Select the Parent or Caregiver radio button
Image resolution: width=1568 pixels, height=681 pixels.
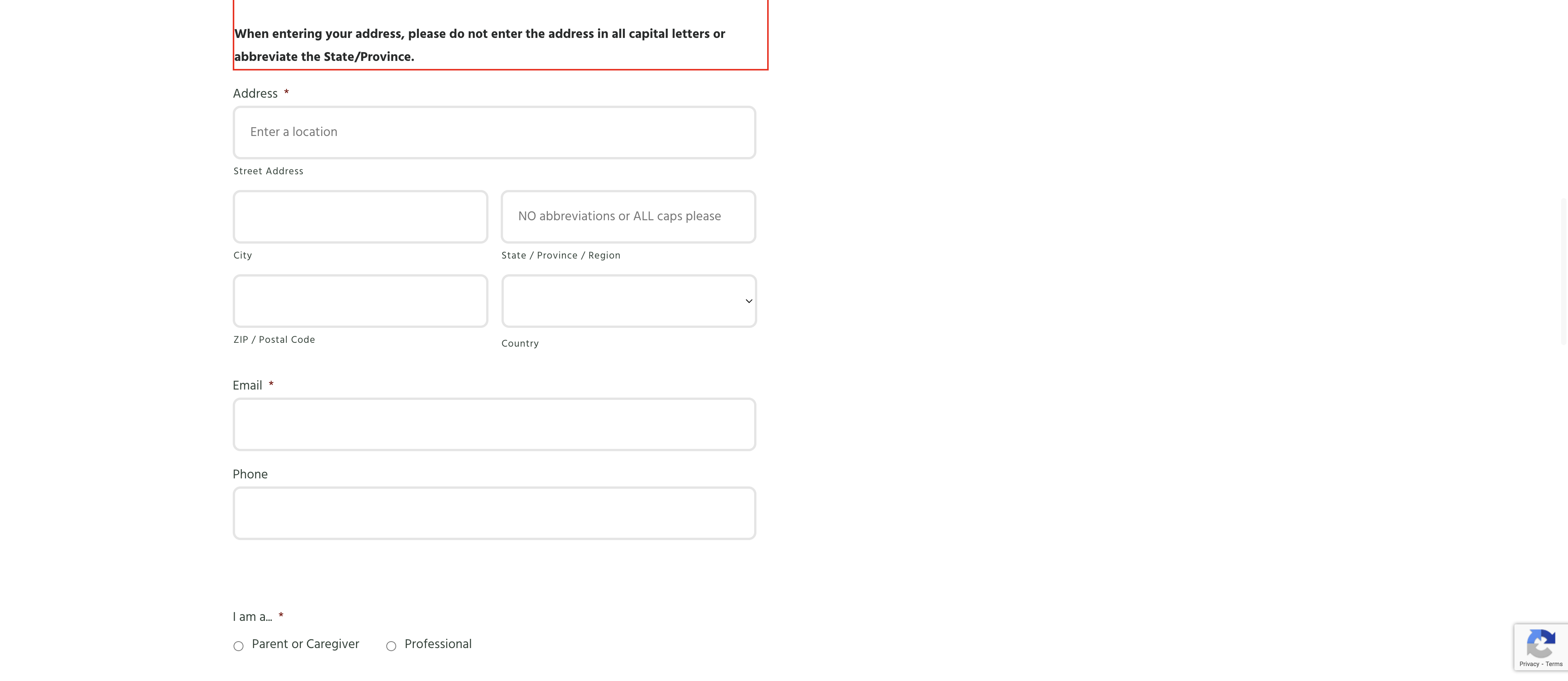(x=238, y=646)
